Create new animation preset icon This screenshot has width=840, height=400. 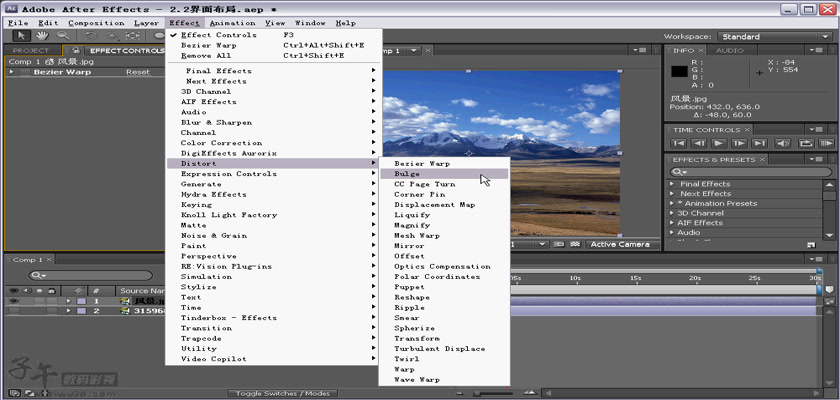coord(811,245)
